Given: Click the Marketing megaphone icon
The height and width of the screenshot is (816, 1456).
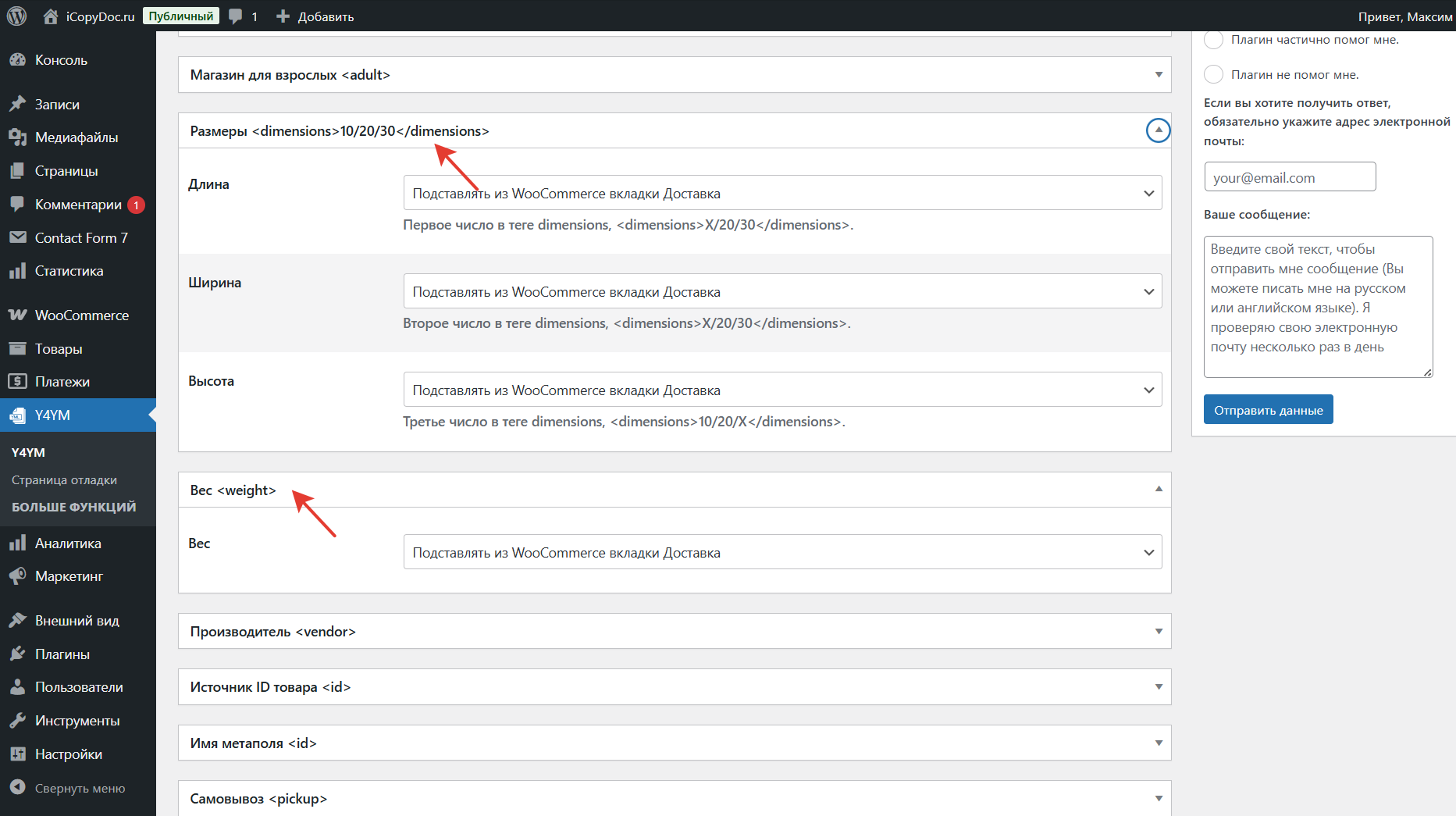Looking at the screenshot, I should pos(17,576).
